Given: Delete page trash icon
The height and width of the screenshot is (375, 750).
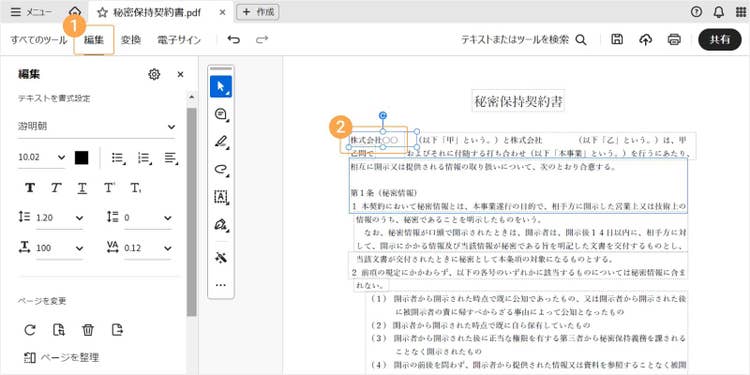Looking at the screenshot, I should click(88, 330).
